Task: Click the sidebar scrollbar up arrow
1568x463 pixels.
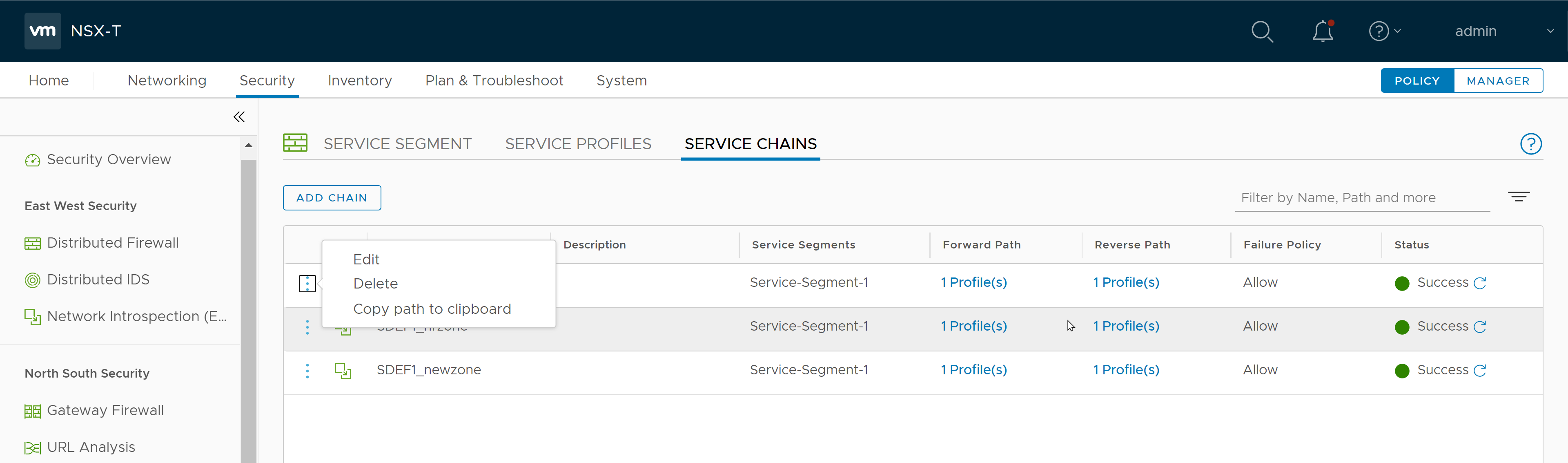Action: tap(248, 145)
